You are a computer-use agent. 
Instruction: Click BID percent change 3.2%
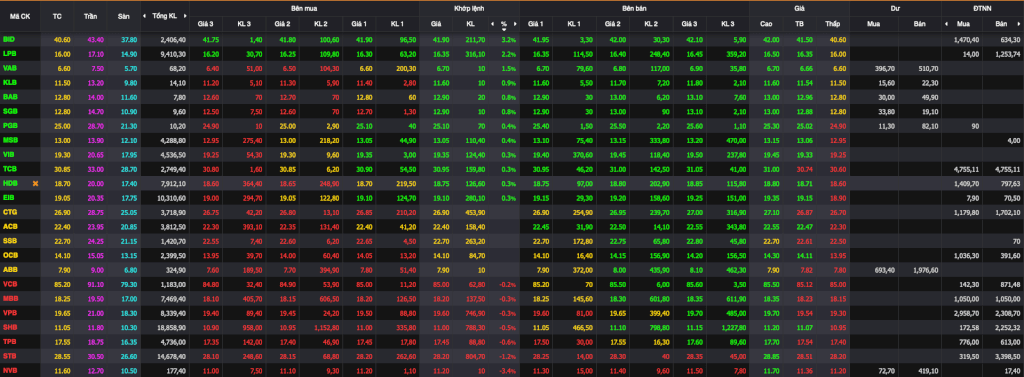[x=509, y=39]
